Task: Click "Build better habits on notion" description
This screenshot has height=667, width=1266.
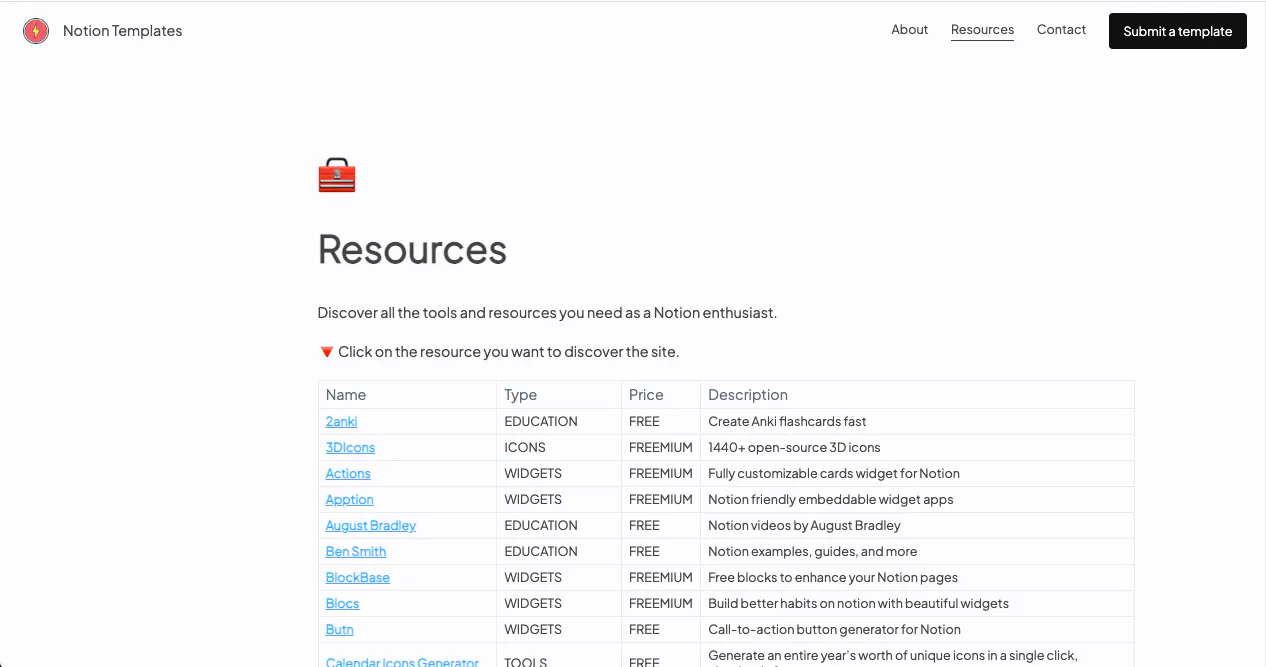Action: [x=858, y=603]
